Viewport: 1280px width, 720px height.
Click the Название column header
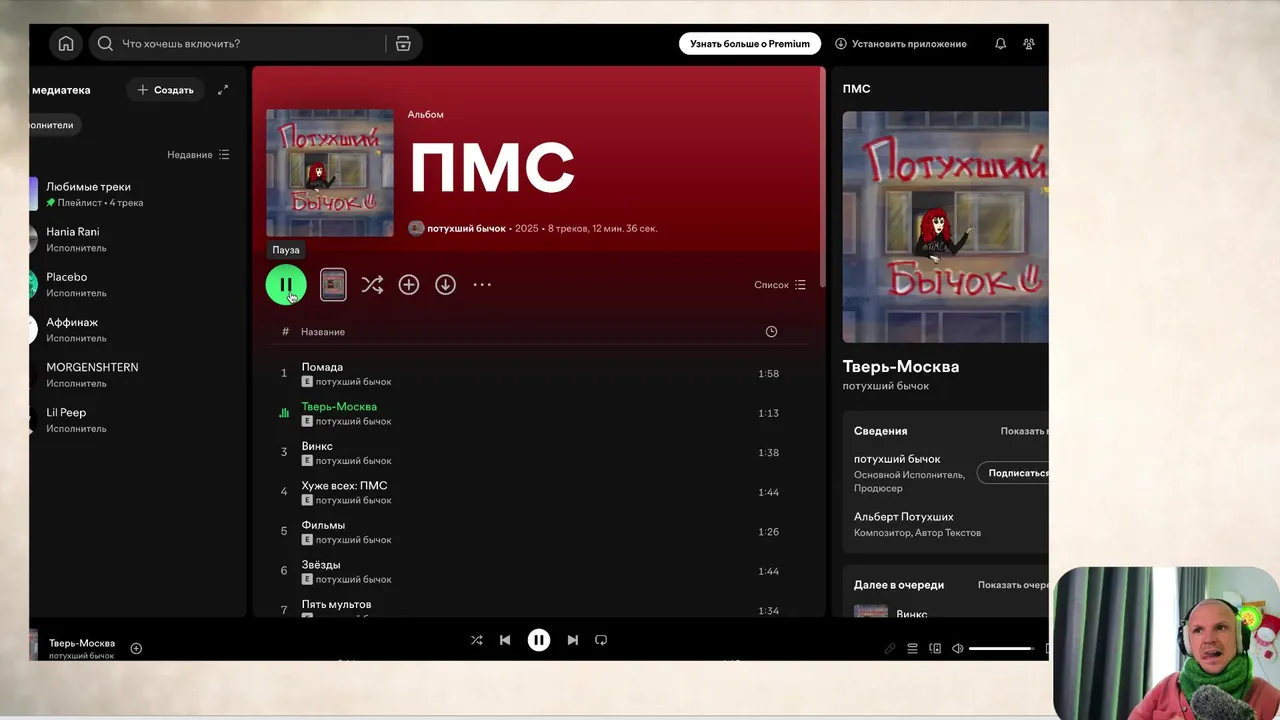tap(323, 332)
